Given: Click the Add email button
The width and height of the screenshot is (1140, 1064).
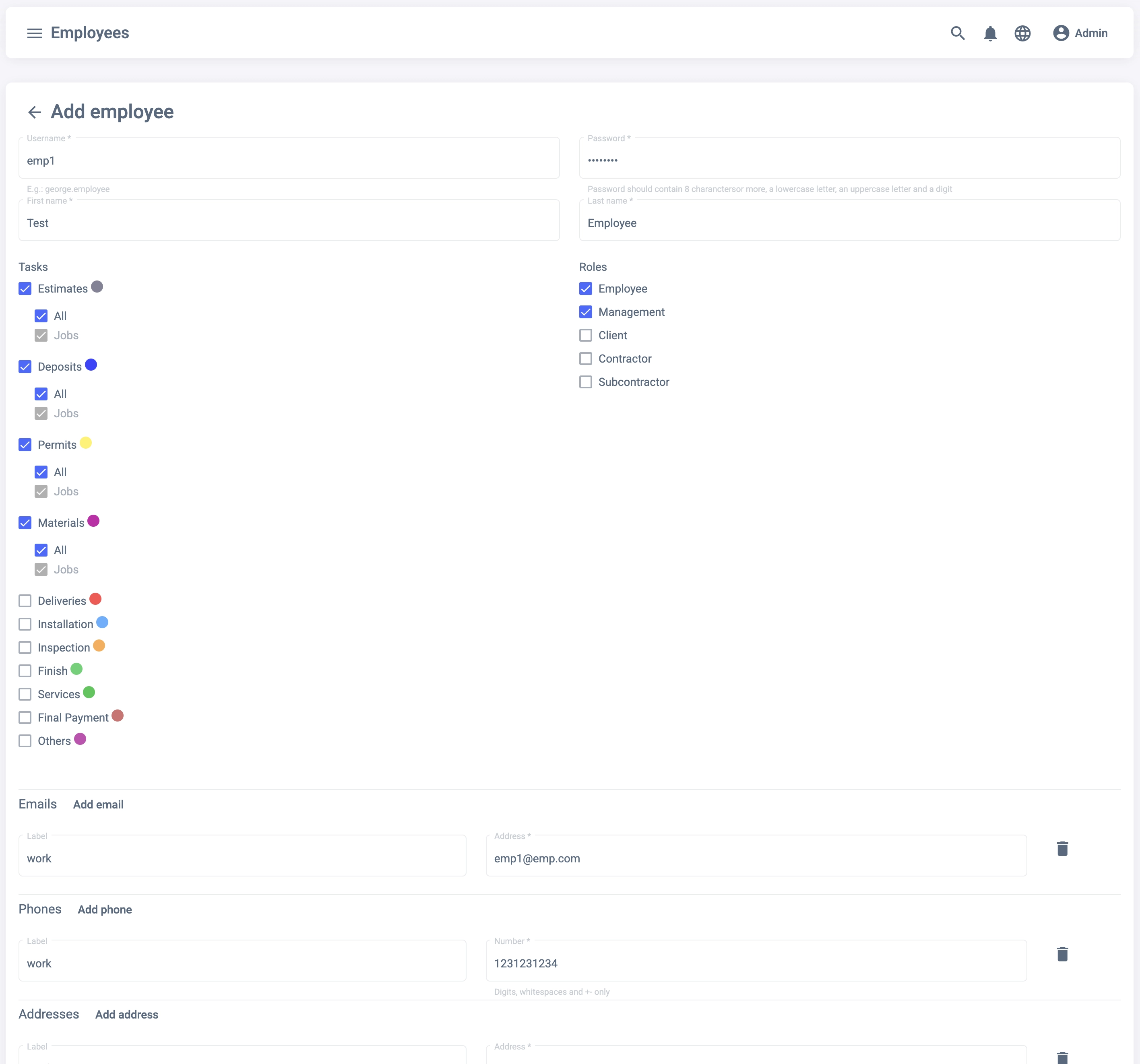Looking at the screenshot, I should coord(98,804).
